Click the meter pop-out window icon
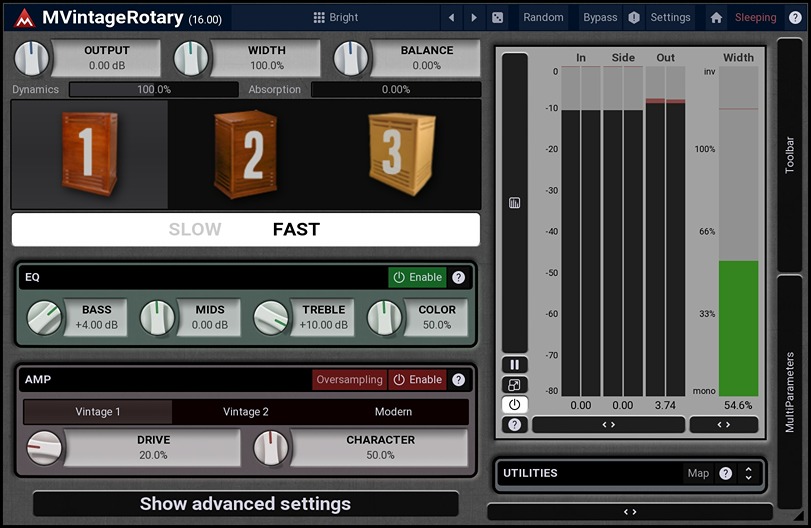Screen dimensions: 811x528 point(514,385)
